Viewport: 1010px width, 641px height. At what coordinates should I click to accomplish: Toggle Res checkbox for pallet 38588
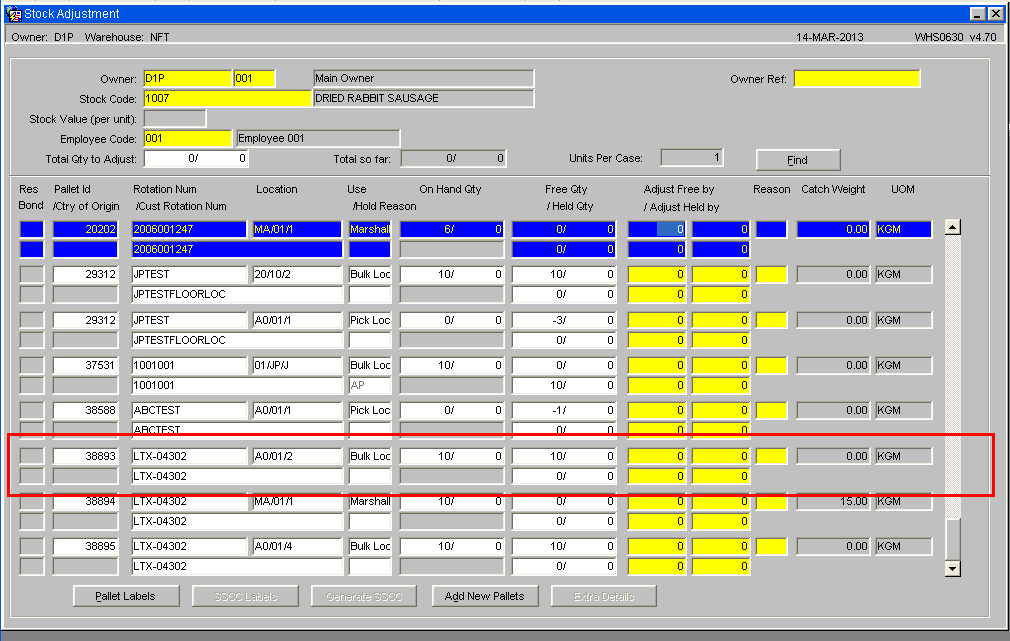32,410
